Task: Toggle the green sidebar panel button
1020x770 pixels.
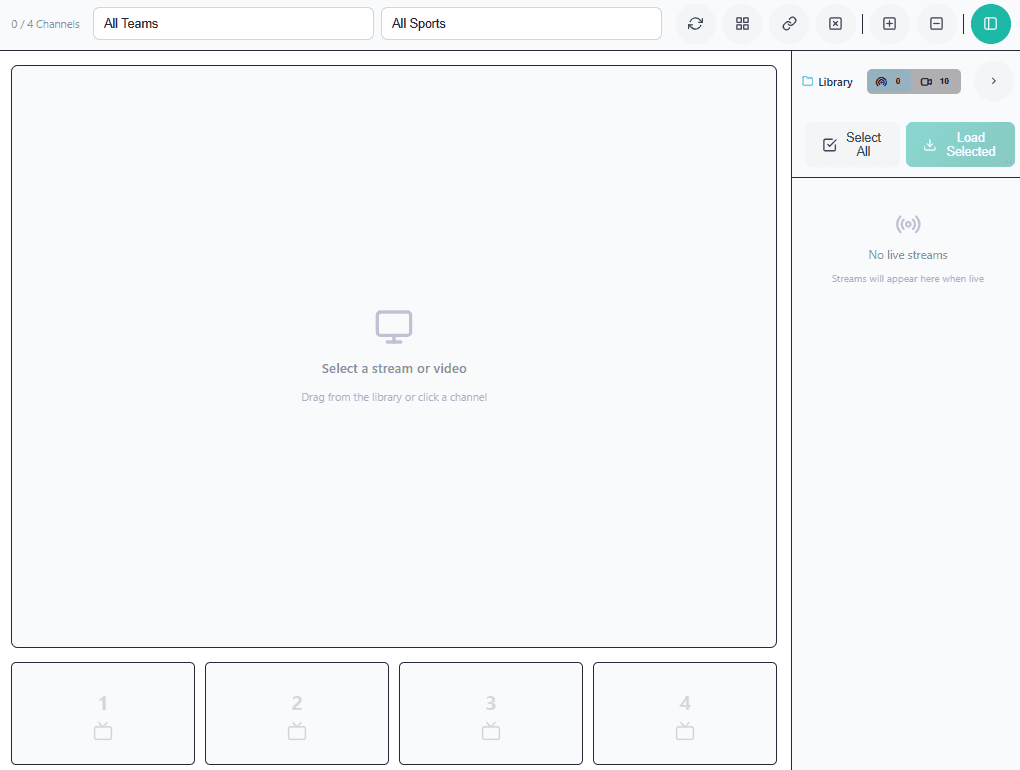Action: (x=990, y=24)
